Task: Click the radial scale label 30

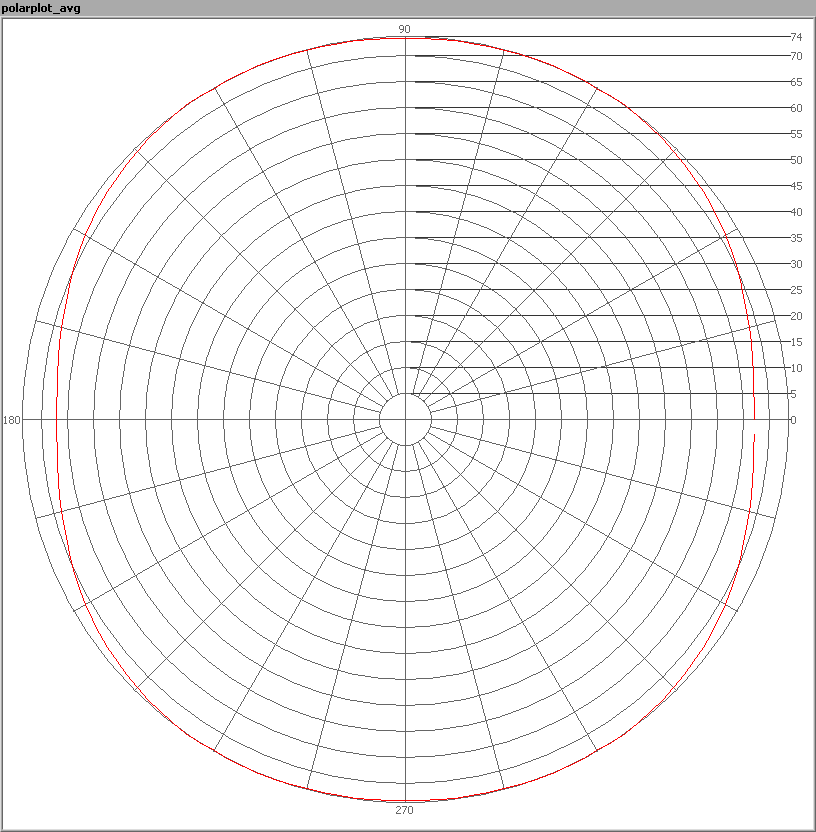Action: 796,264
